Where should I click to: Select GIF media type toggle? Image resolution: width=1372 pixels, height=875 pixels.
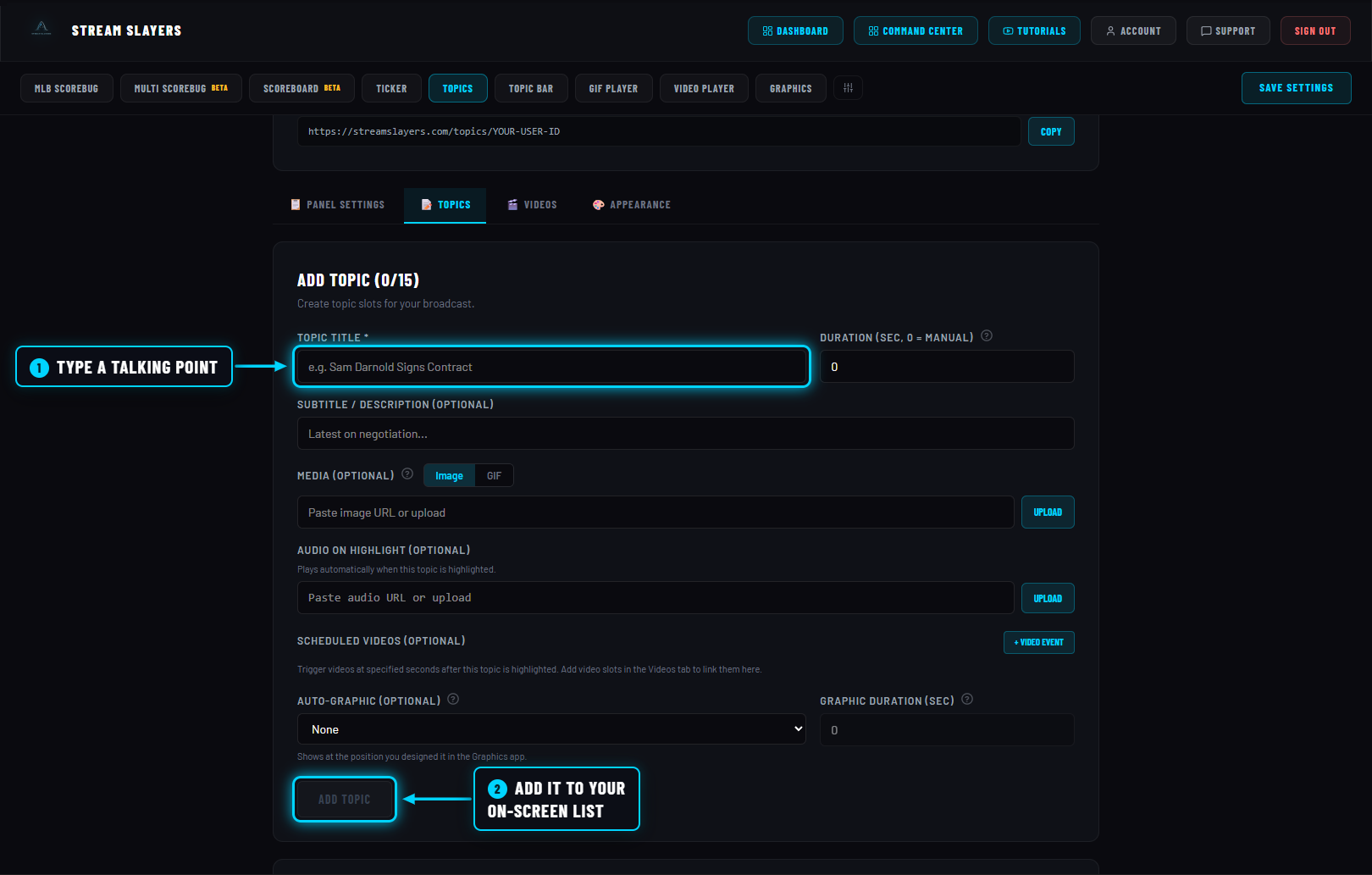(495, 476)
